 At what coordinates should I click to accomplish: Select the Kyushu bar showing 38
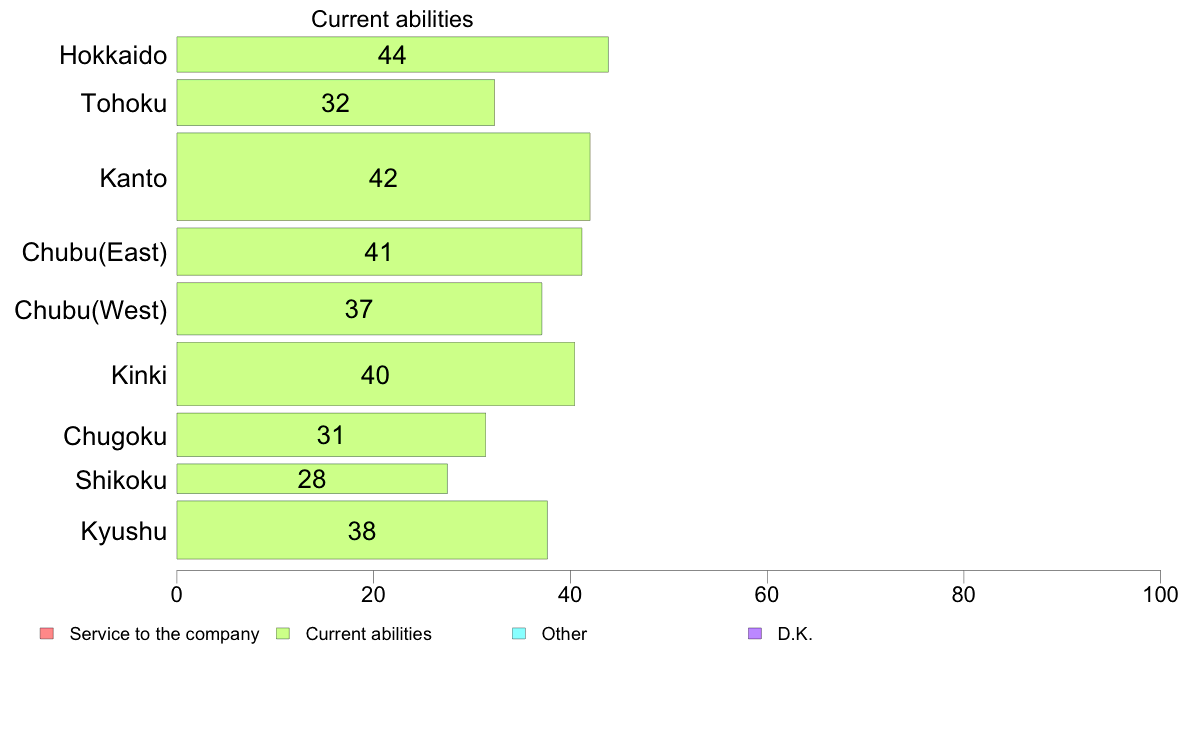362,530
